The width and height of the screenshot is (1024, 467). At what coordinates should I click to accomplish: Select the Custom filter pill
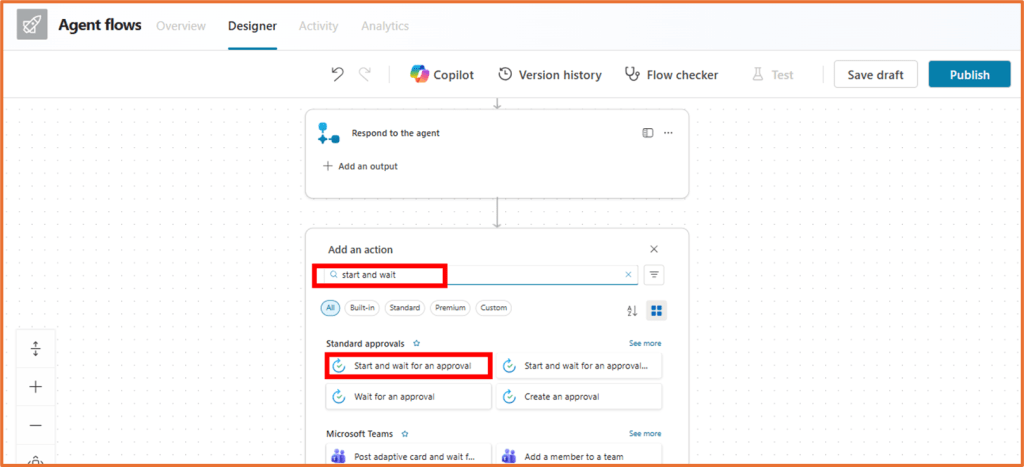(x=494, y=308)
